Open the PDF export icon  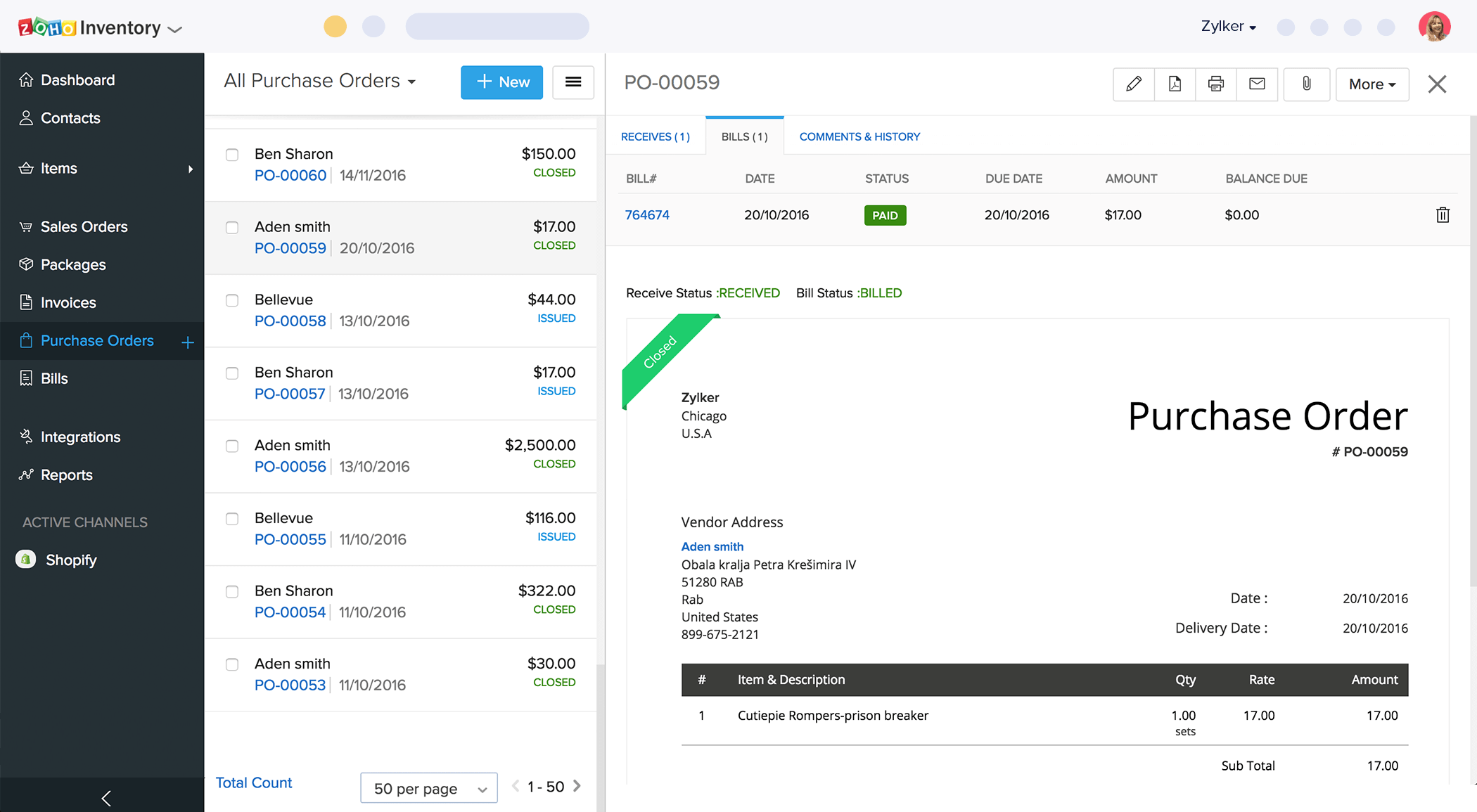pyautogui.click(x=1175, y=84)
